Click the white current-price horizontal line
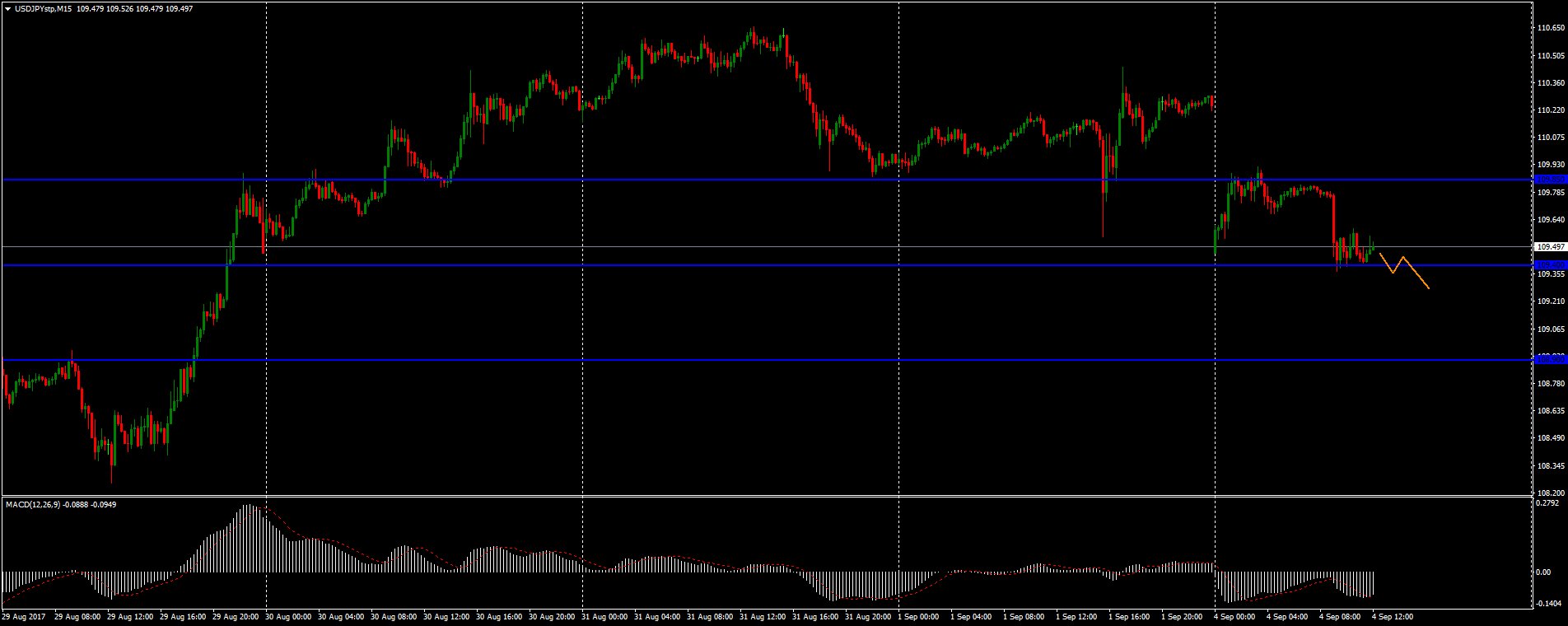The width and height of the screenshot is (1568, 626). (767, 246)
